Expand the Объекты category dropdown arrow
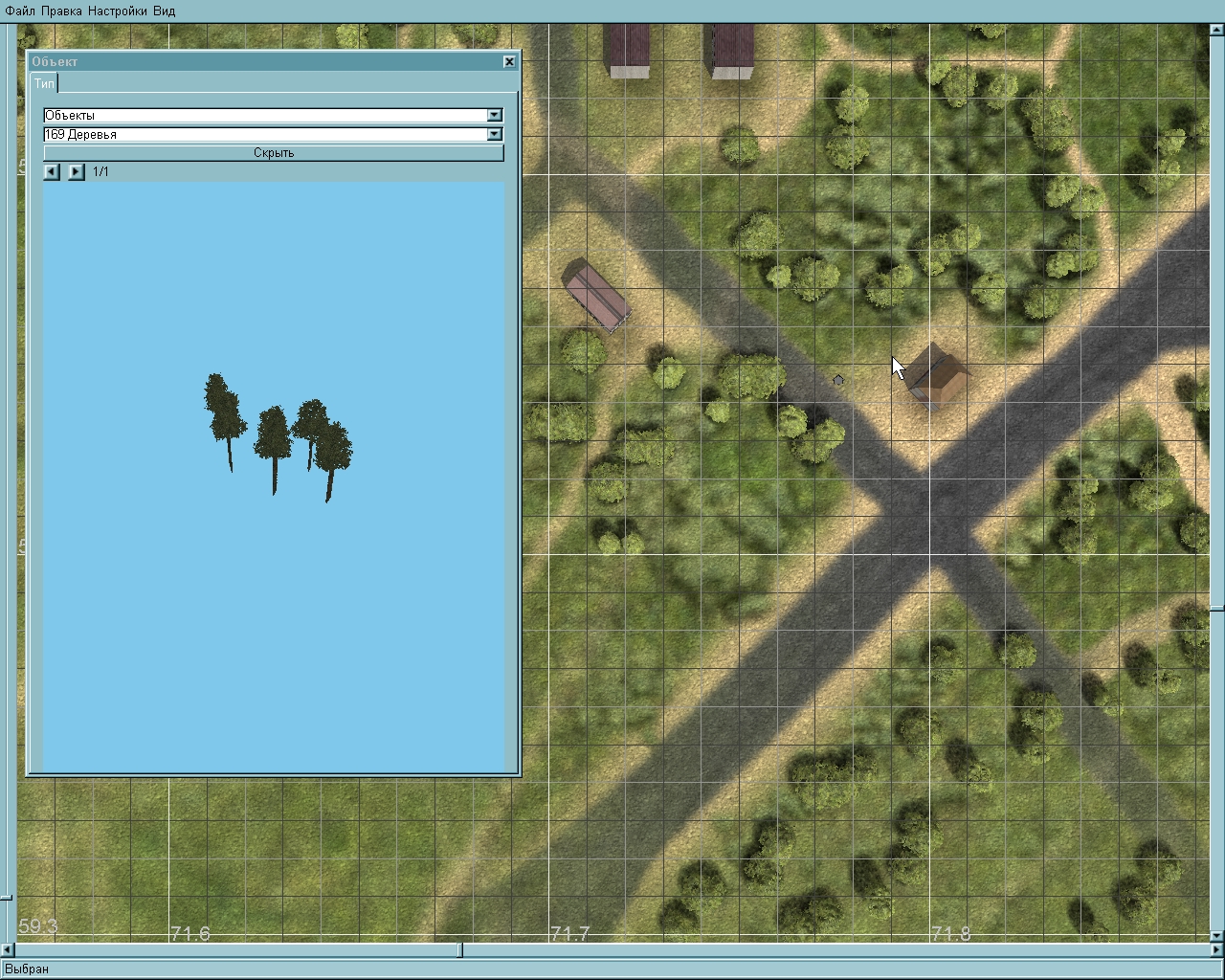 pos(495,115)
